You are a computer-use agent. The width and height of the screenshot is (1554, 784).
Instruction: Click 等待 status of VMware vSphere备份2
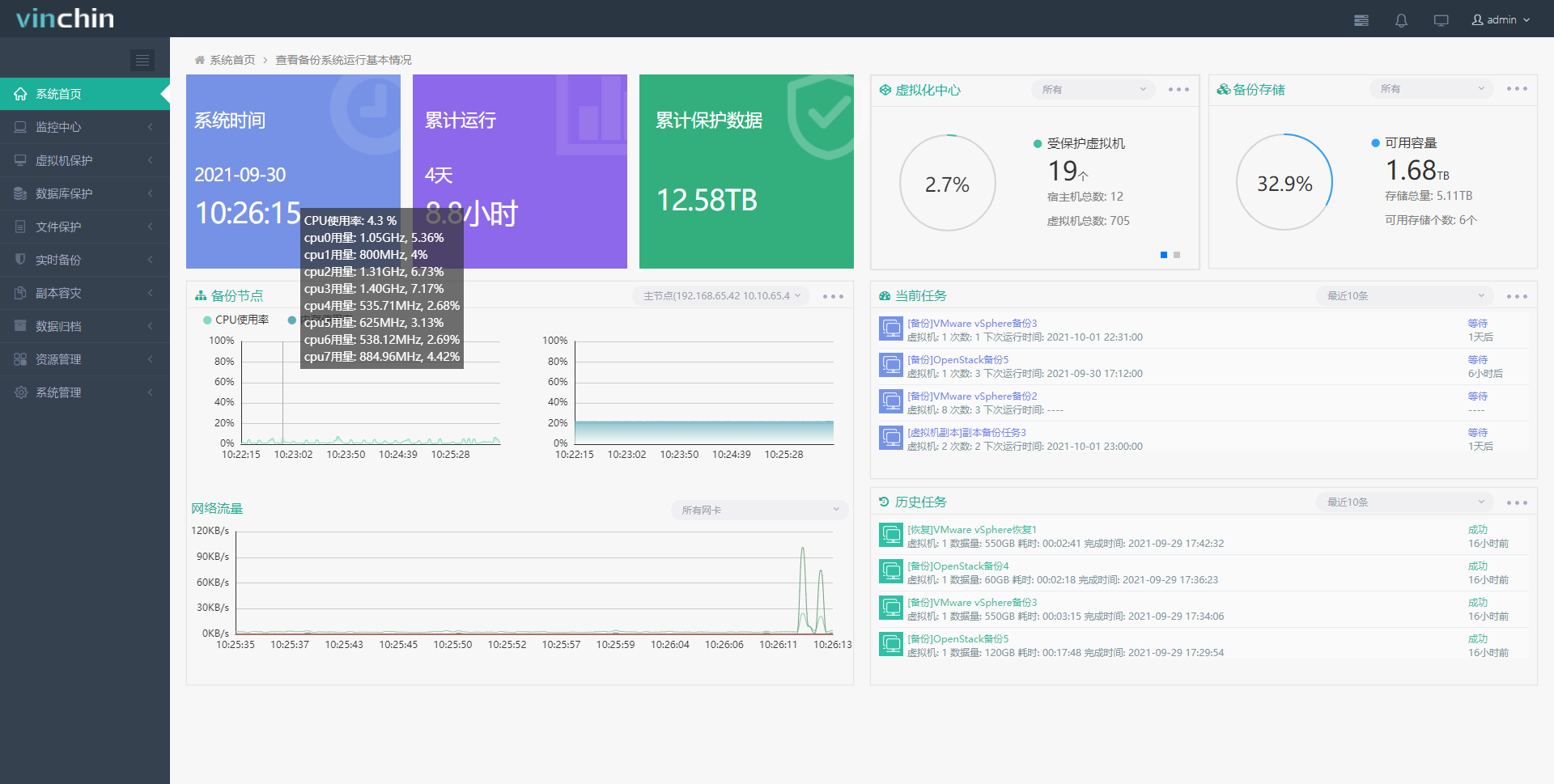pos(1478,396)
